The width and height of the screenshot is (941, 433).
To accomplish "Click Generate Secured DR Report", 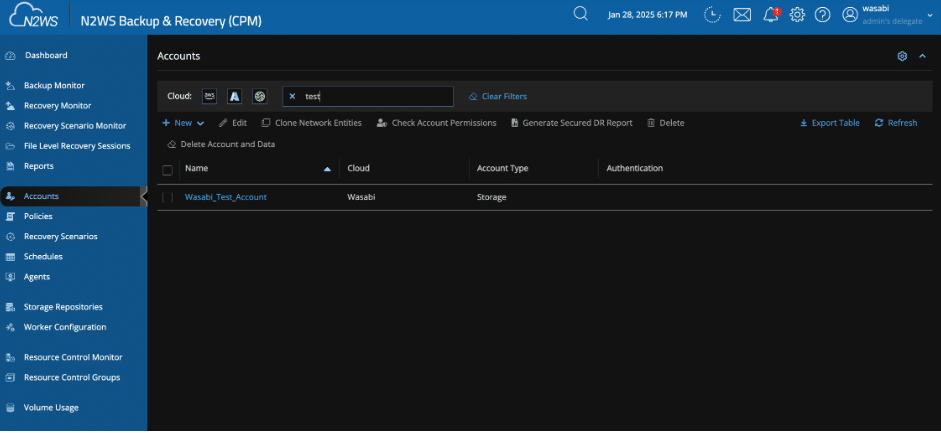I will pos(571,123).
